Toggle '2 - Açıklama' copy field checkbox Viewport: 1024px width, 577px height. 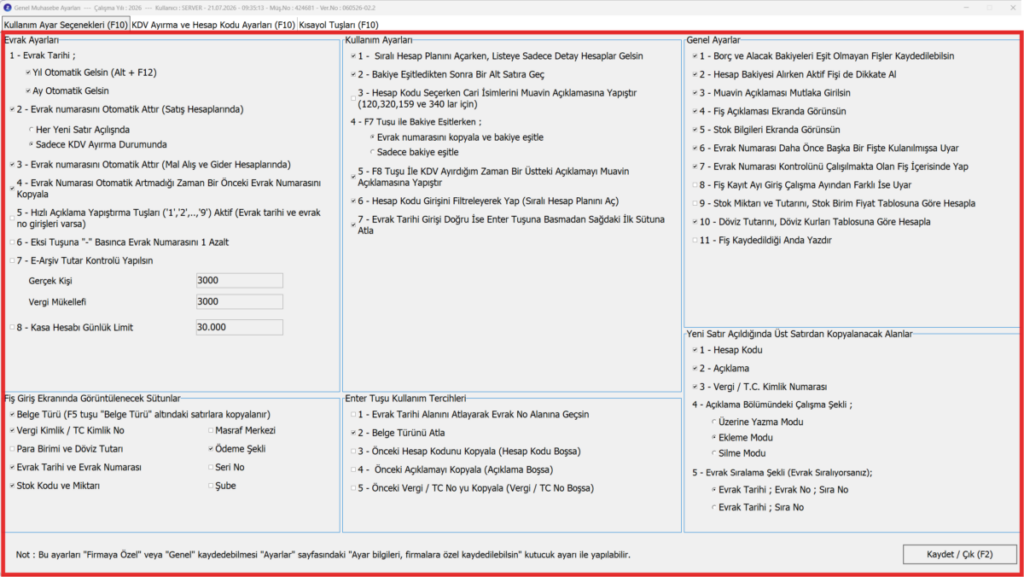[x=695, y=369]
